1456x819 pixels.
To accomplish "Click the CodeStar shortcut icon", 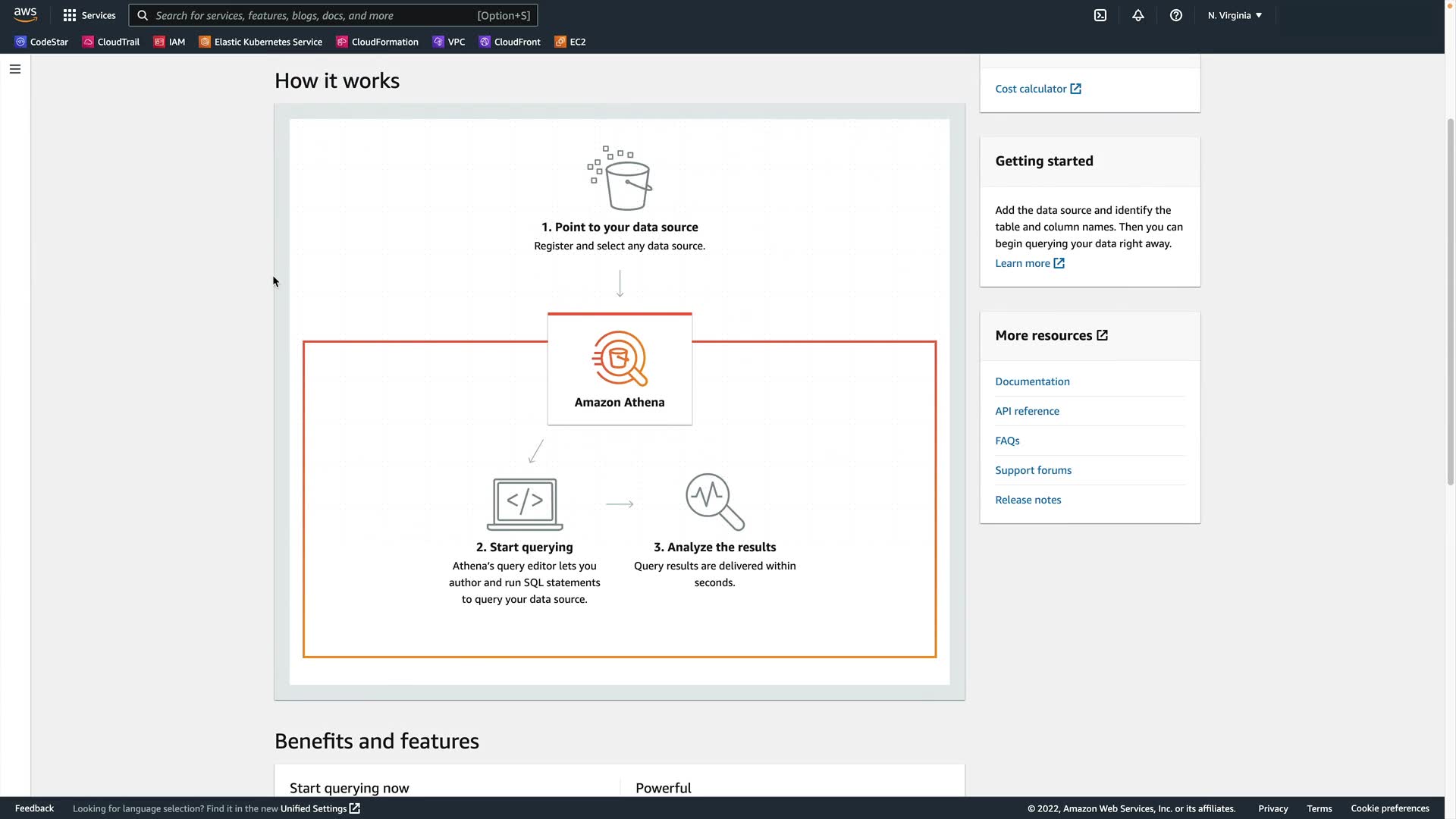I will [20, 42].
